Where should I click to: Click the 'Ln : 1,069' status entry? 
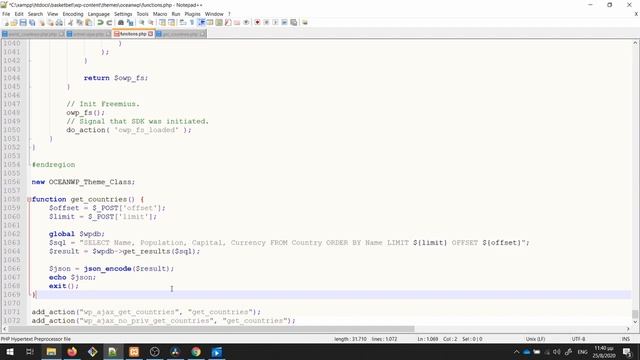pyautogui.click(x=427, y=339)
